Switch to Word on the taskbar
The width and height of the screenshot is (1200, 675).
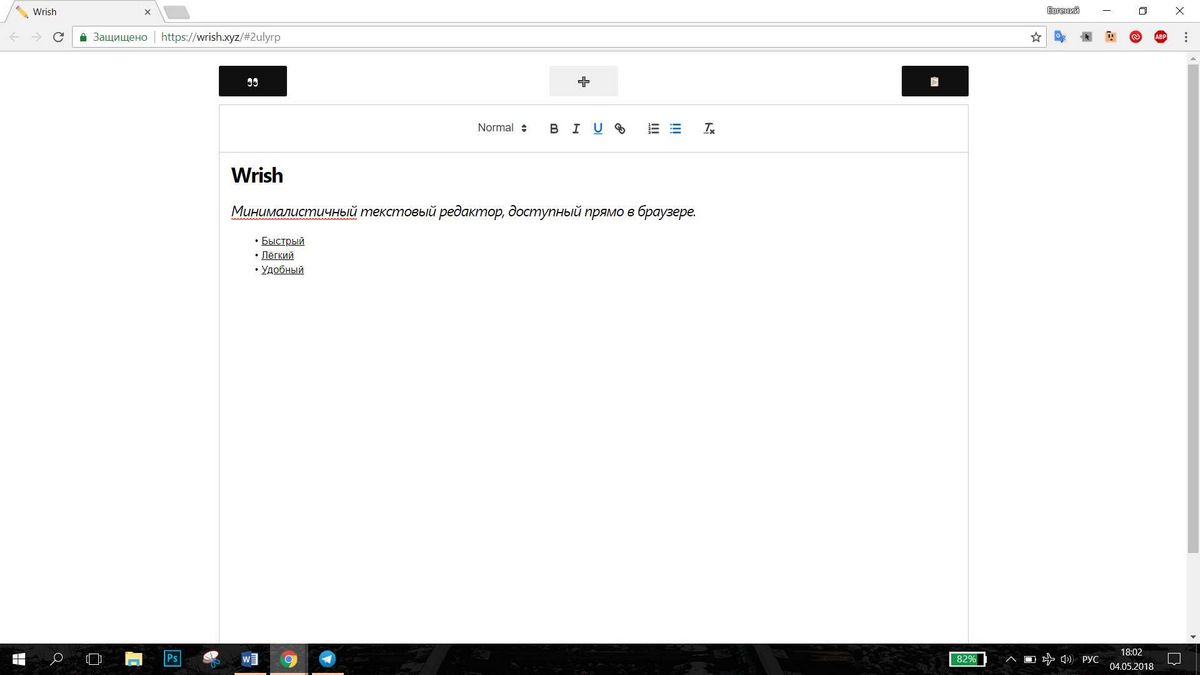tap(250, 659)
